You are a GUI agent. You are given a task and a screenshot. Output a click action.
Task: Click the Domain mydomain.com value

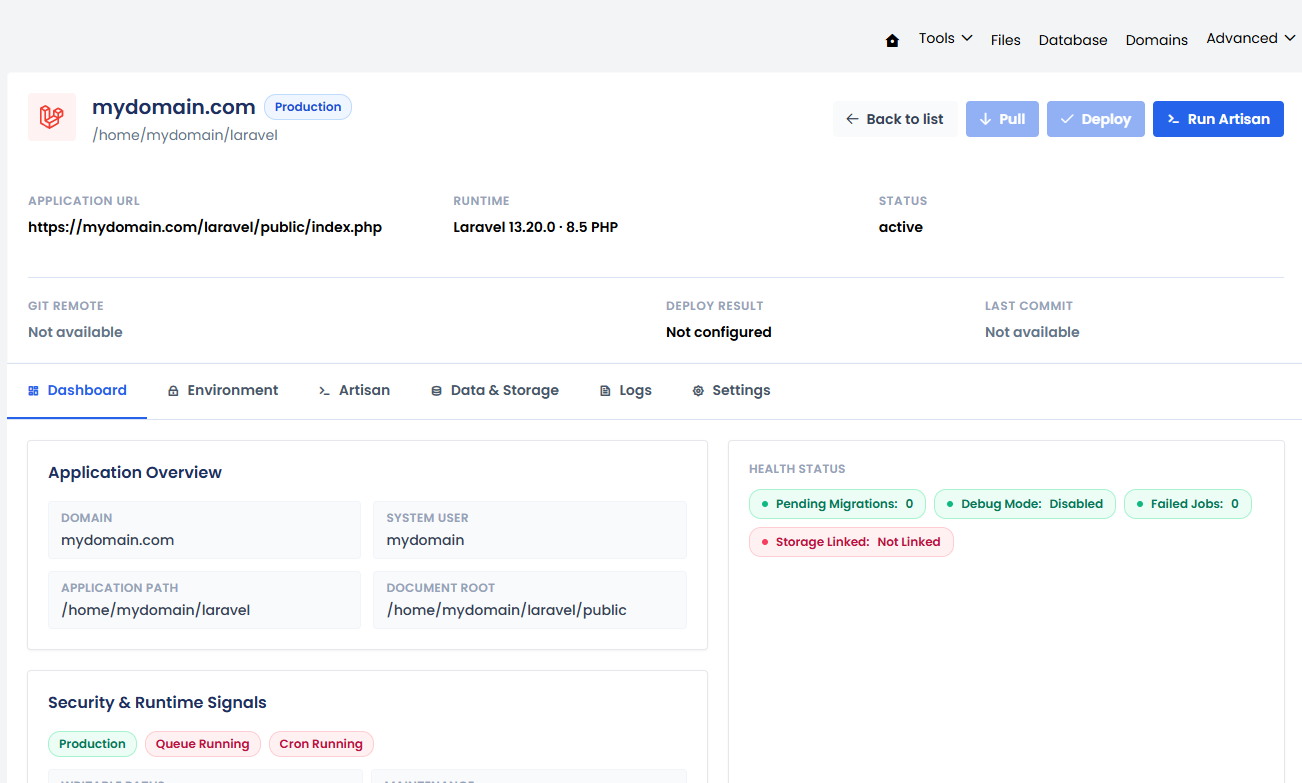point(117,540)
